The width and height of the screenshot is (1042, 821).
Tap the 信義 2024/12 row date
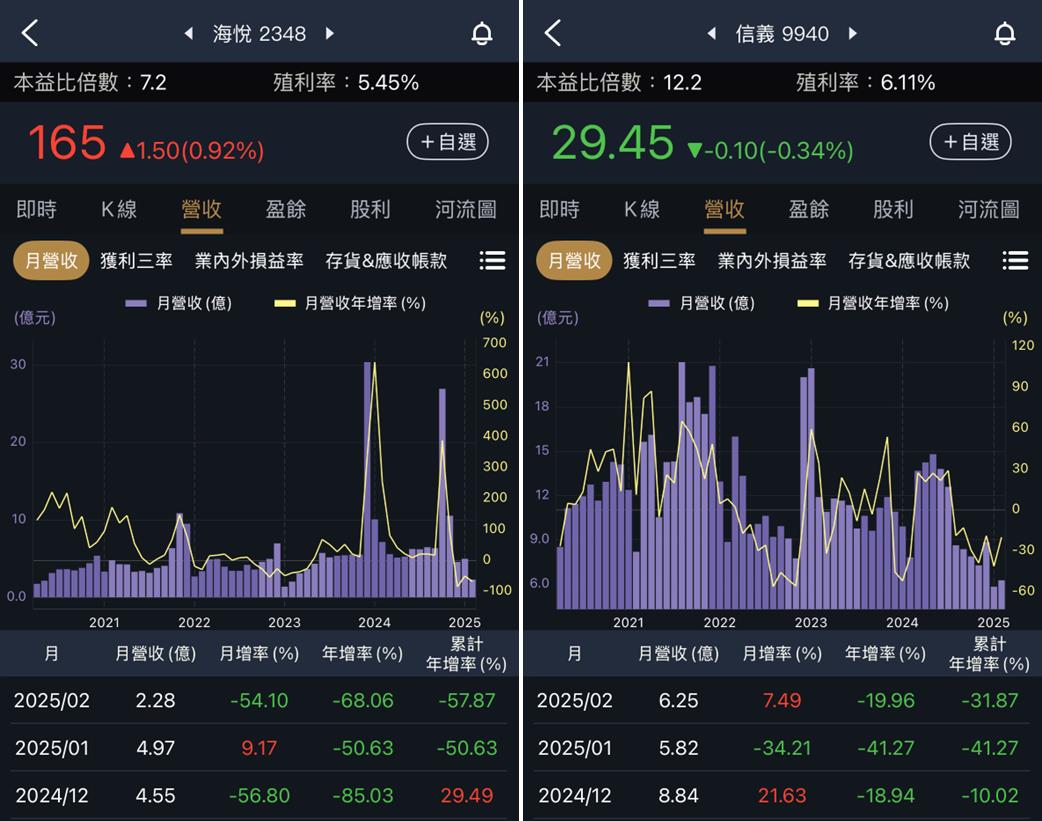pyautogui.click(x=575, y=795)
